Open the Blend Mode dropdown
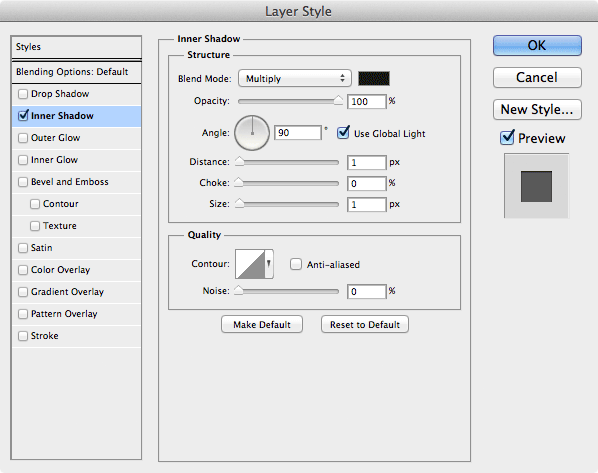 pos(294,79)
